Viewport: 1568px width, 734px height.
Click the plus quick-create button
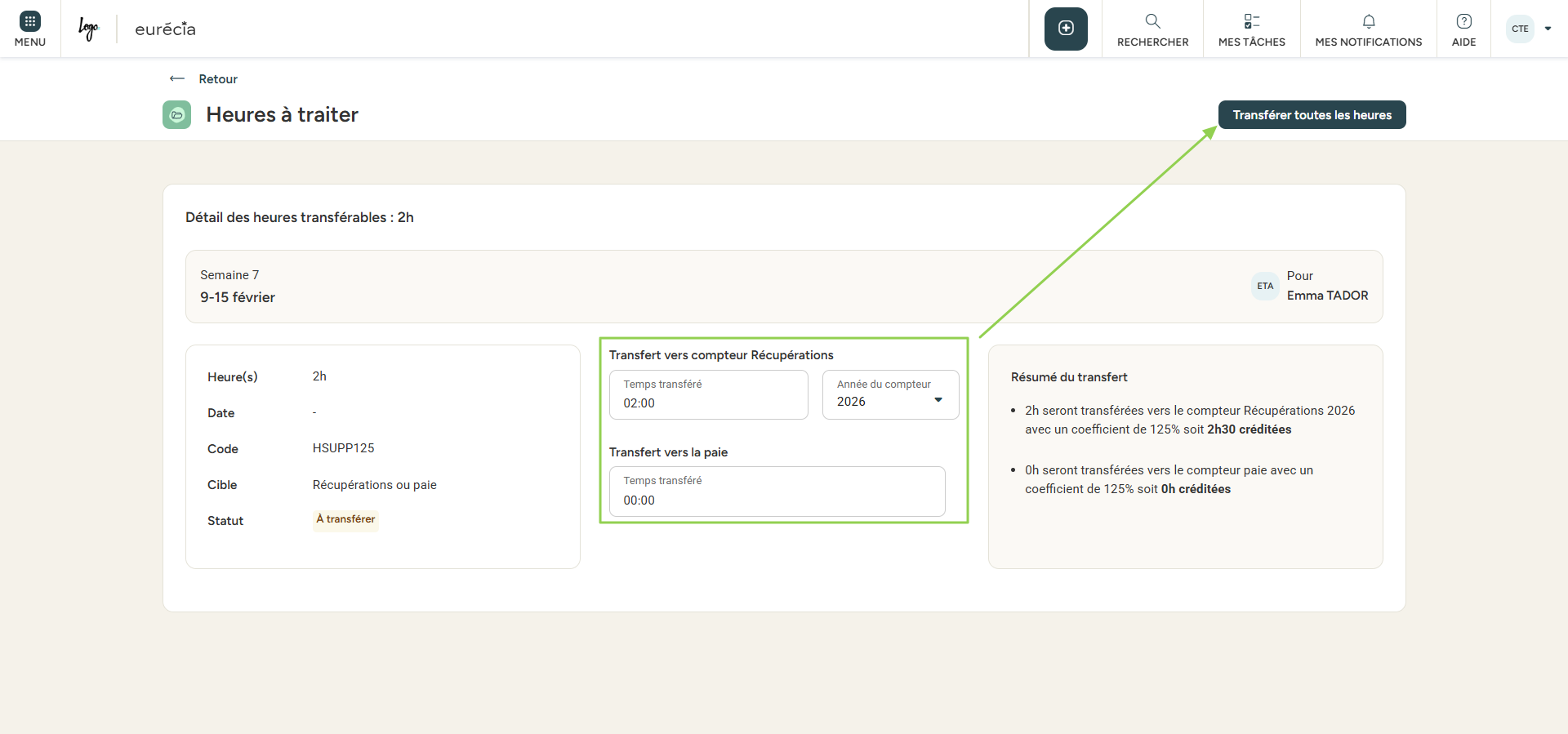(1066, 29)
